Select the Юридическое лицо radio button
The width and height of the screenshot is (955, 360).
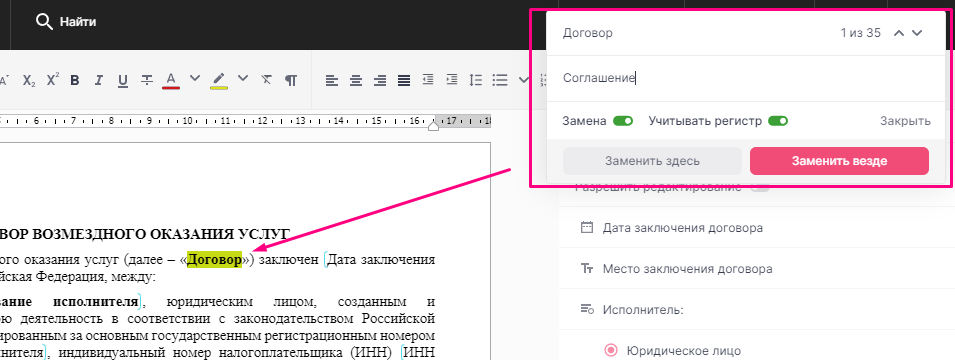coord(610,350)
